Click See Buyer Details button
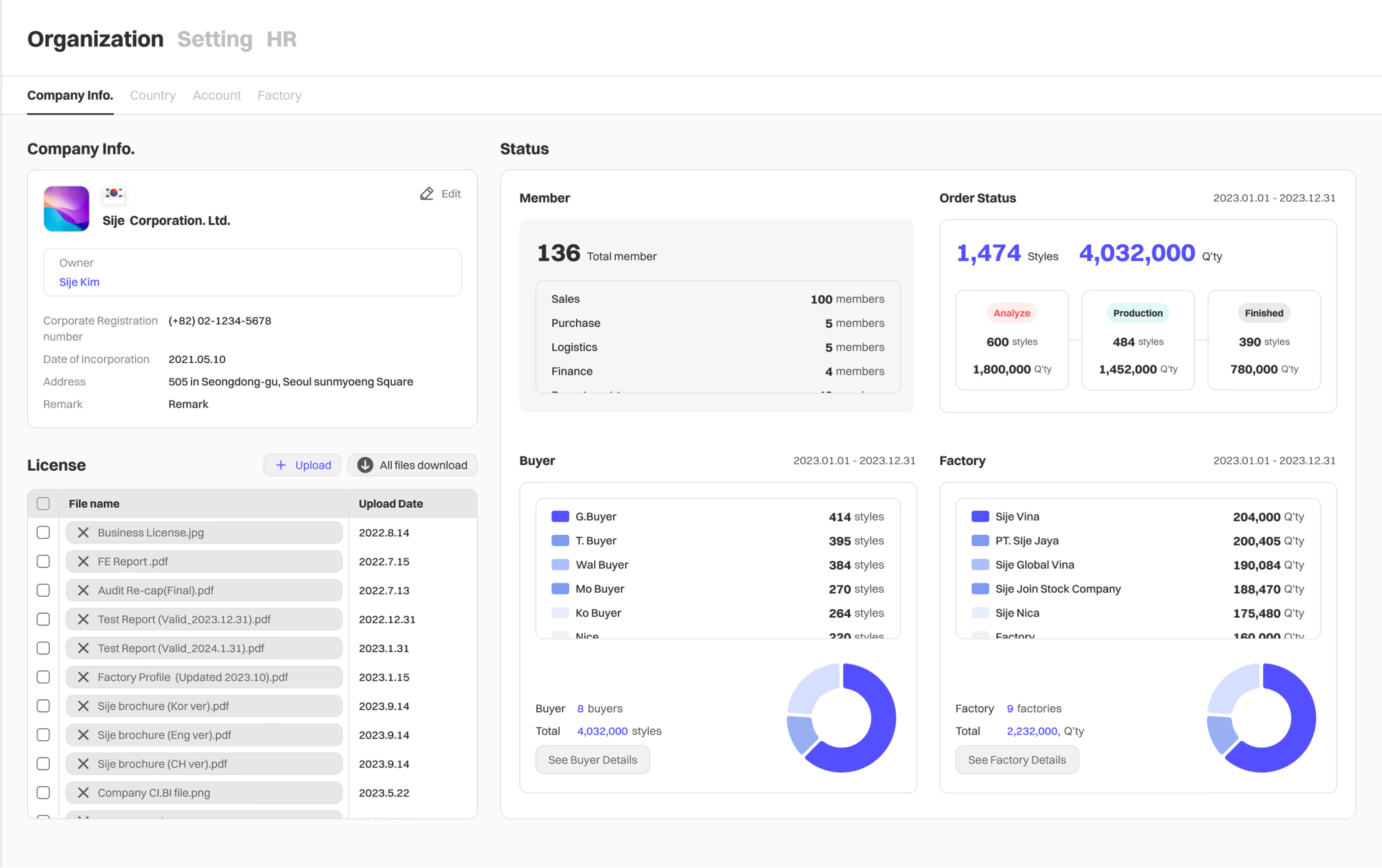The width and height of the screenshot is (1382, 868). (591, 759)
